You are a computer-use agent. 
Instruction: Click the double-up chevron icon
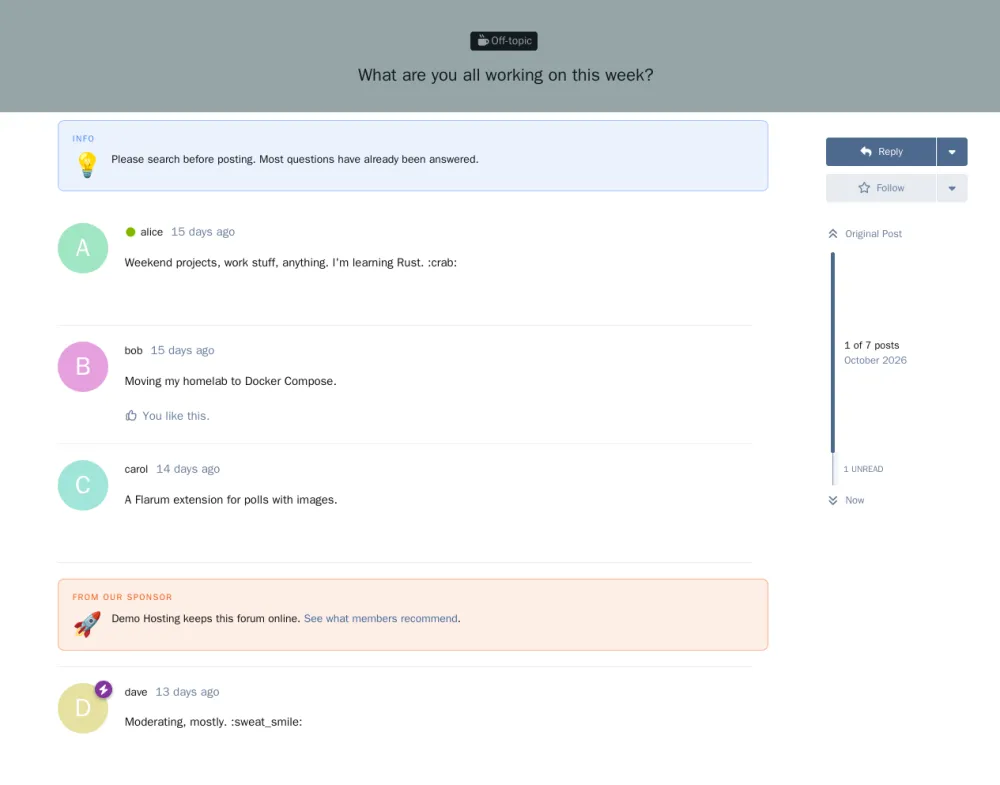tap(832, 234)
